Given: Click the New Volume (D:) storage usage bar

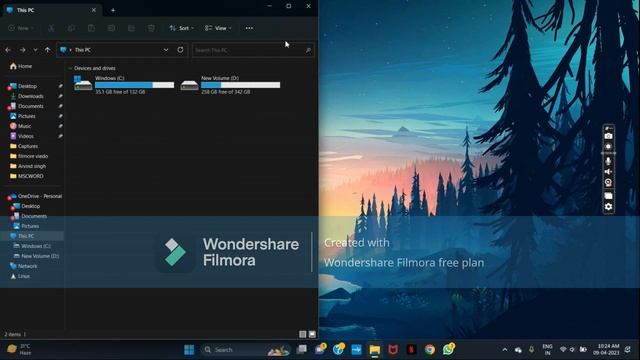Looking at the screenshot, I should [240, 85].
